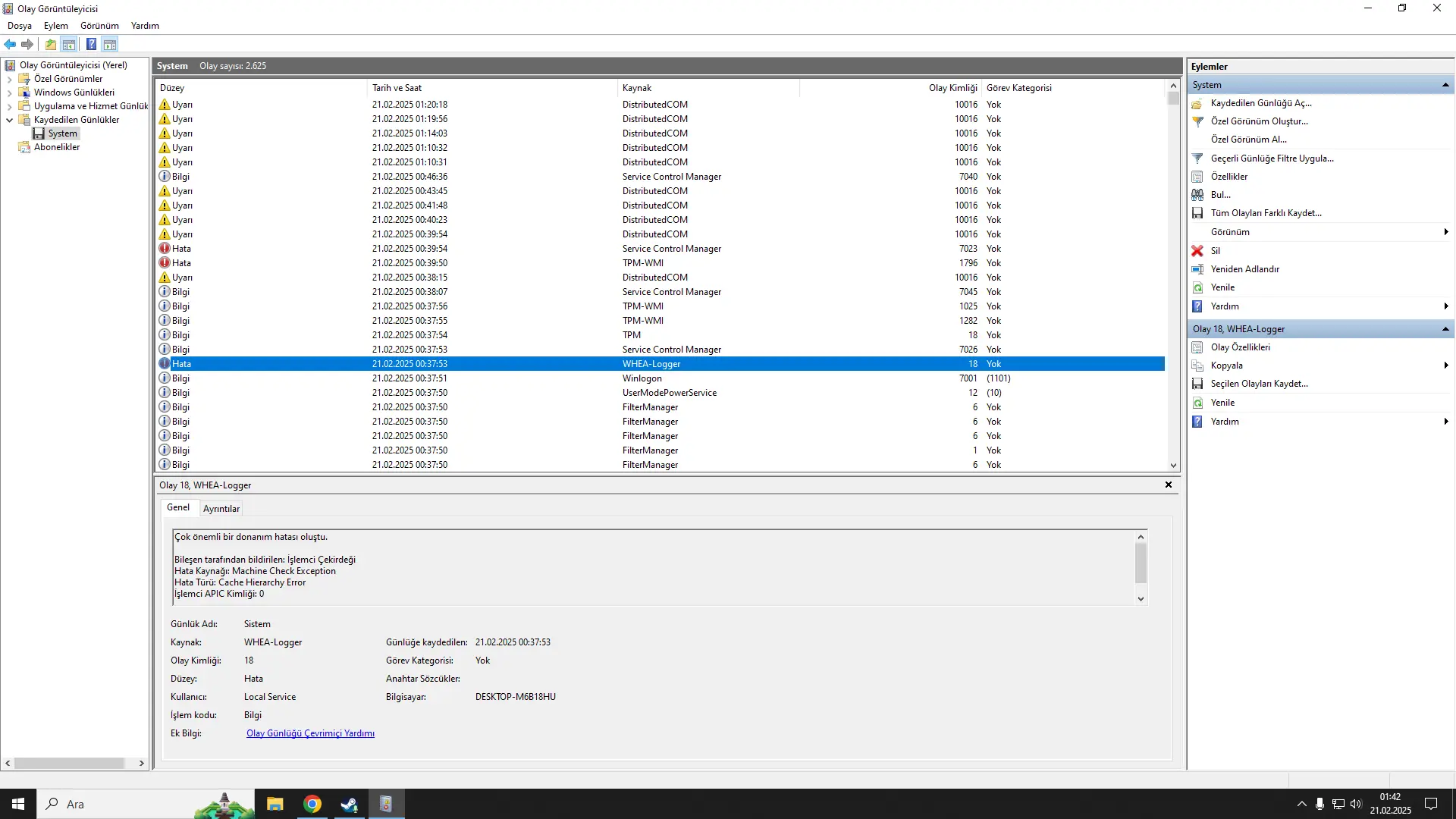
Task: Open the Görünüm submenu in actions pane
Action: click(x=1319, y=232)
